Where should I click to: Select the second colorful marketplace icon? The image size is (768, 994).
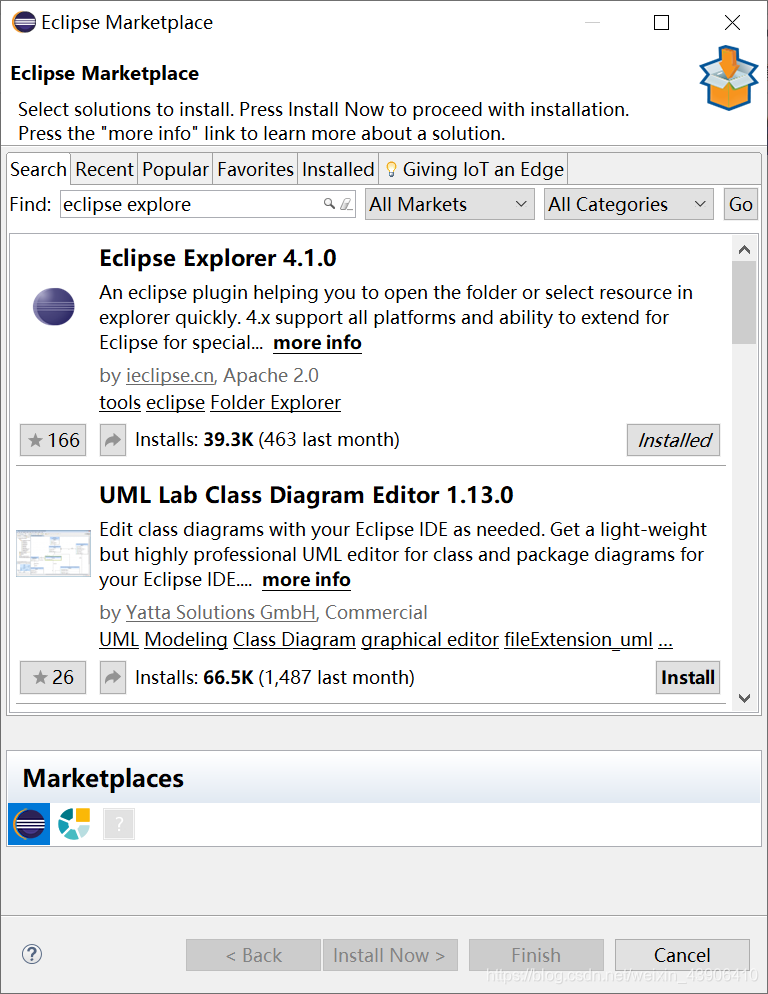[74, 823]
